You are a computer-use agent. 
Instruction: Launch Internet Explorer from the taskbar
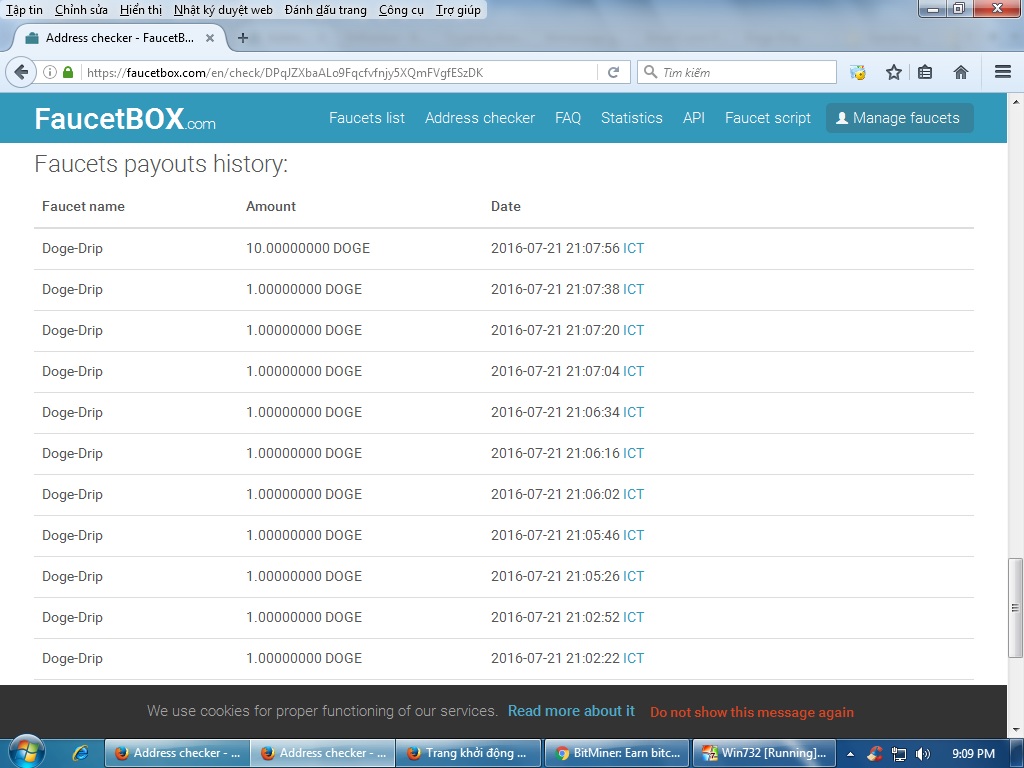(x=80, y=753)
